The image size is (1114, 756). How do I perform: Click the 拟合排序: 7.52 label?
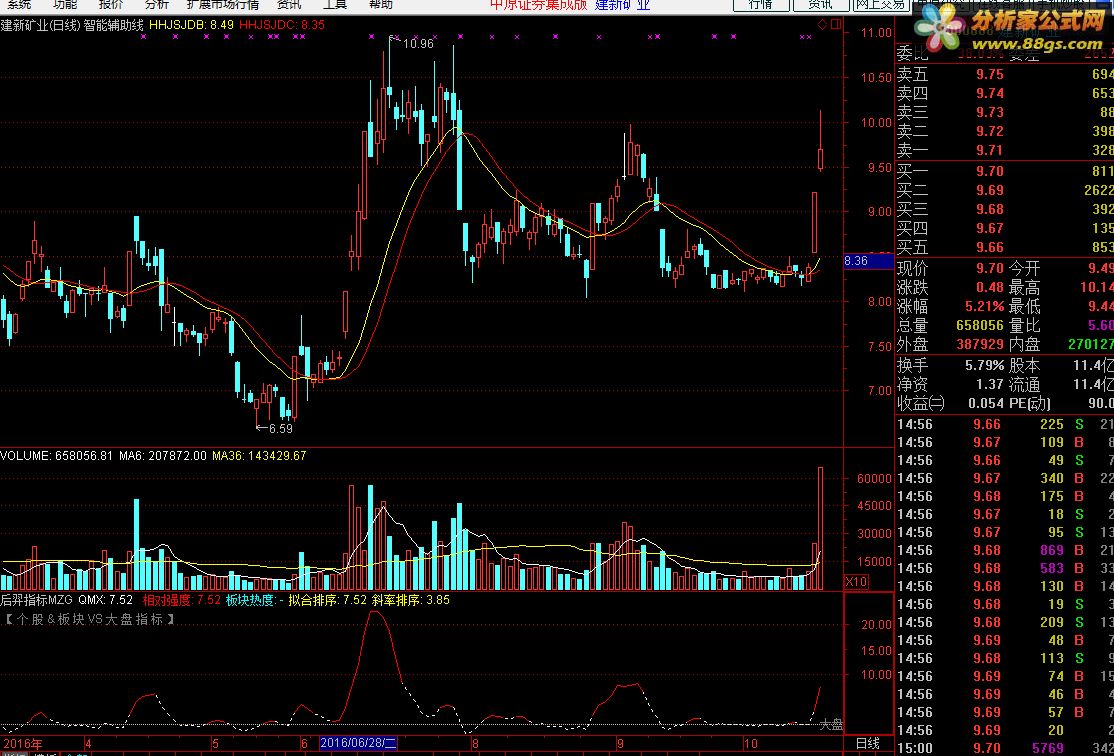point(328,600)
